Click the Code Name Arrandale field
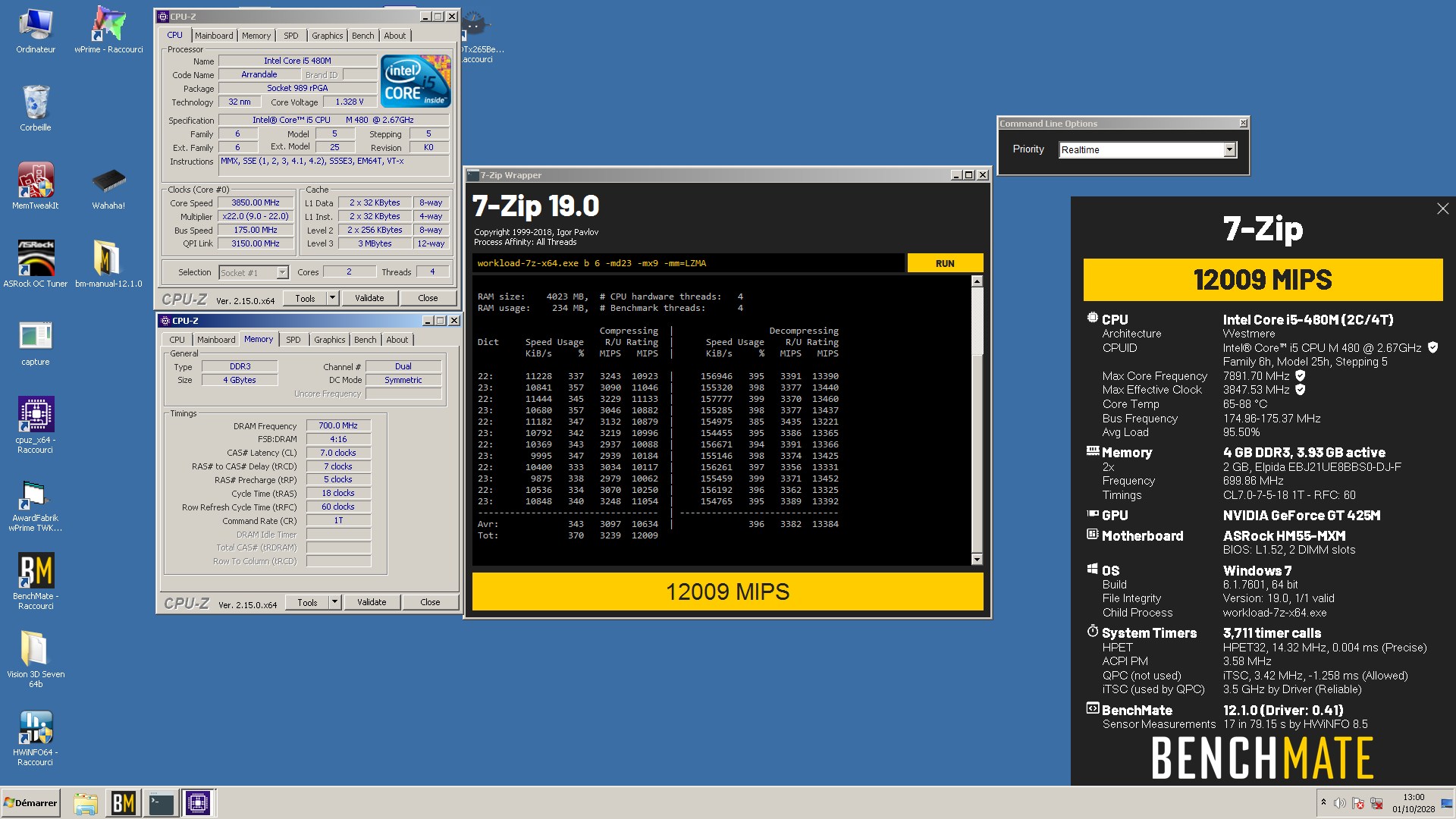The height and width of the screenshot is (819, 1456). pos(259,74)
